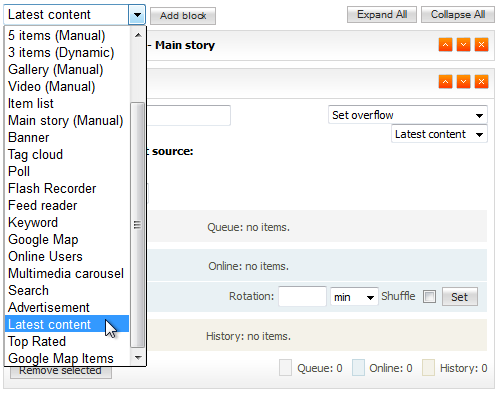500x393 pixels.
Task: Pick Advertisement block type
Action: click(67, 307)
